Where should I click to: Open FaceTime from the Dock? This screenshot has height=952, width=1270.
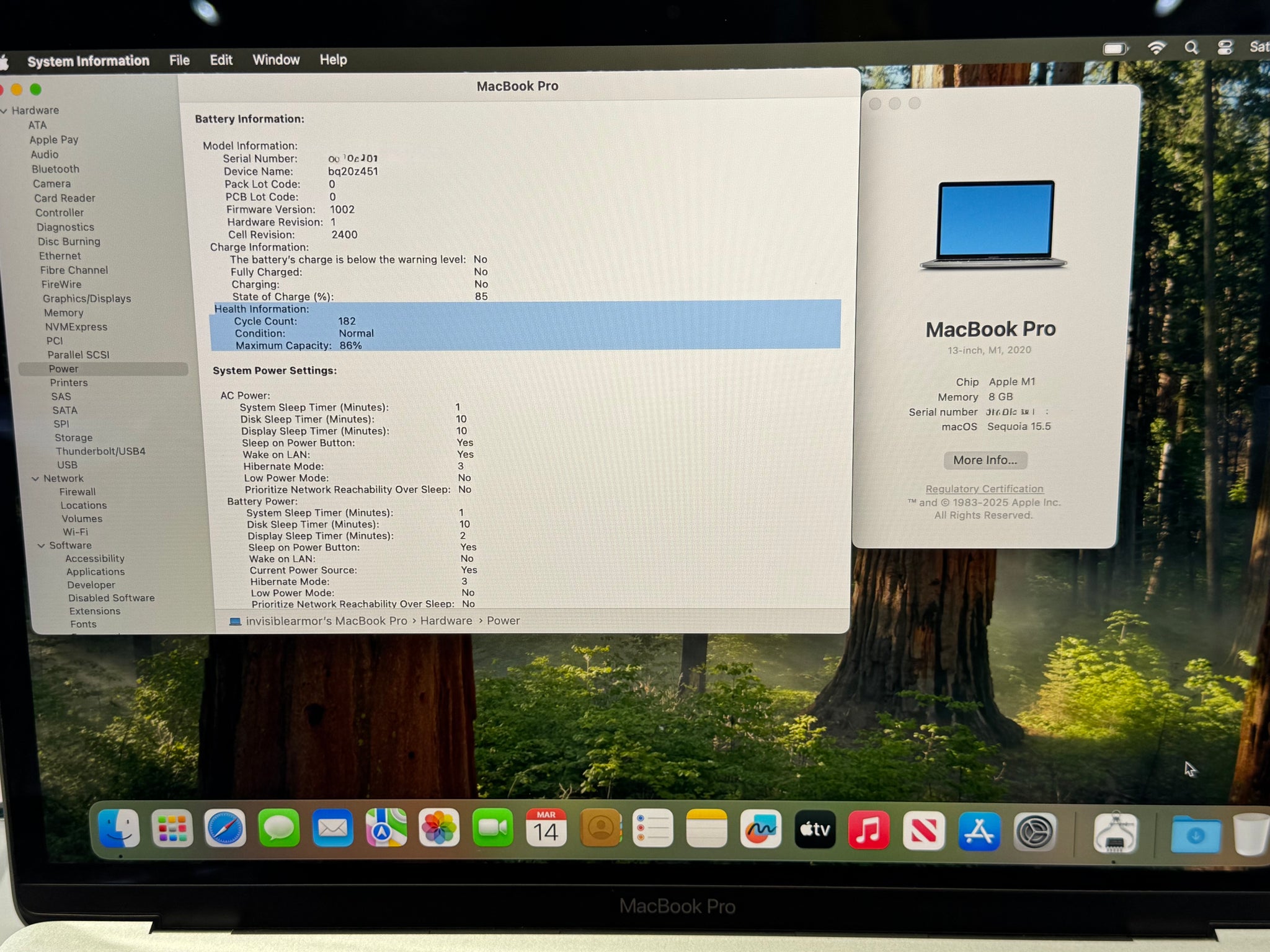[x=492, y=829]
